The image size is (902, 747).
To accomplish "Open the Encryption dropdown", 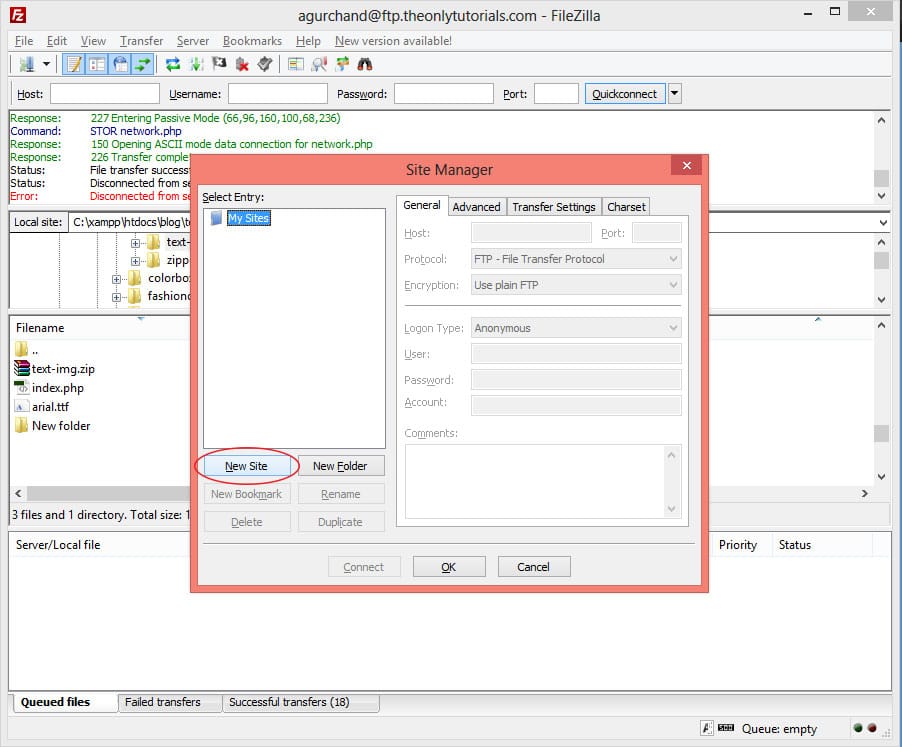I will 576,285.
